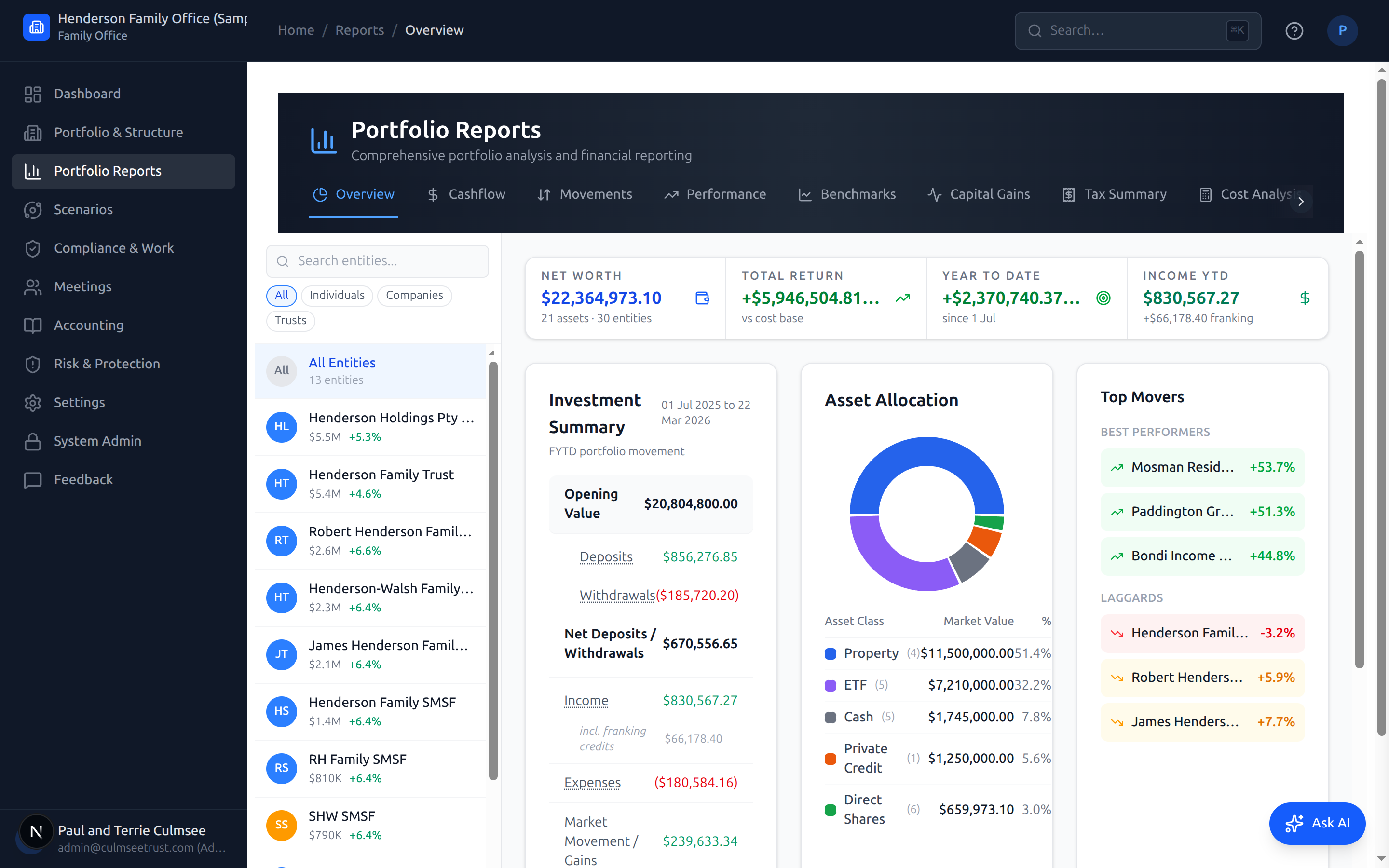Open the Meetings people icon
The height and width of the screenshot is (868, 1389).
coord(33,286)
